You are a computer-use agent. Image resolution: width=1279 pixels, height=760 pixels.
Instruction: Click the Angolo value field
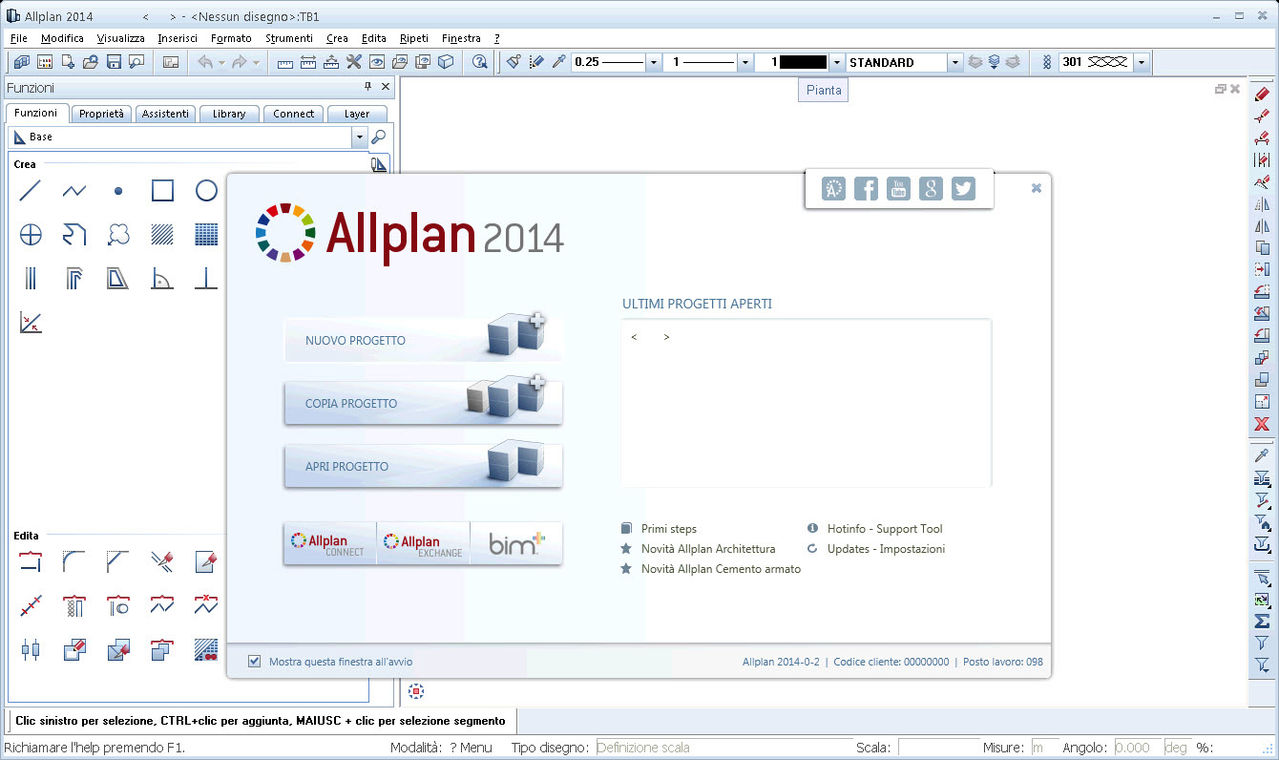[1136, 748]
